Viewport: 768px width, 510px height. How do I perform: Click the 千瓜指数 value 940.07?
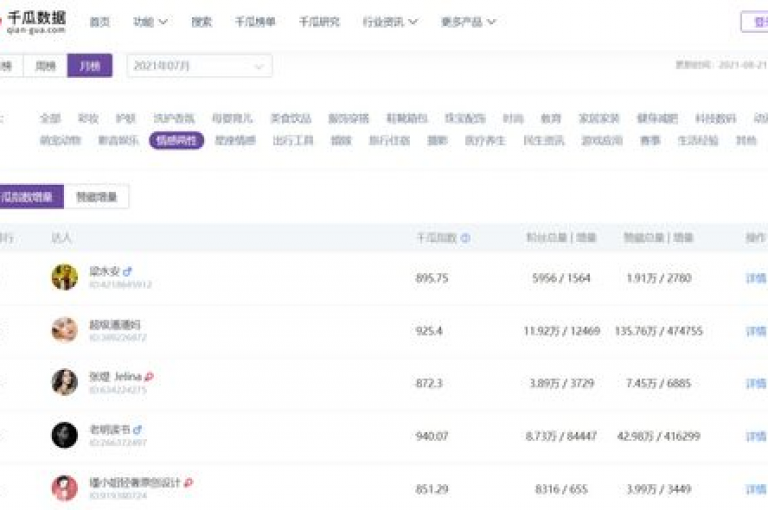432,436
